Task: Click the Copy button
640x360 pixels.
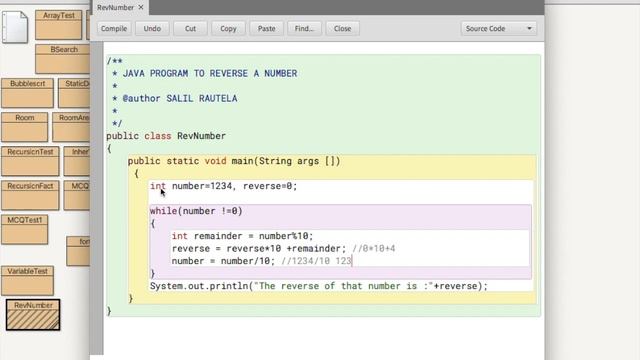Action: 228,29
